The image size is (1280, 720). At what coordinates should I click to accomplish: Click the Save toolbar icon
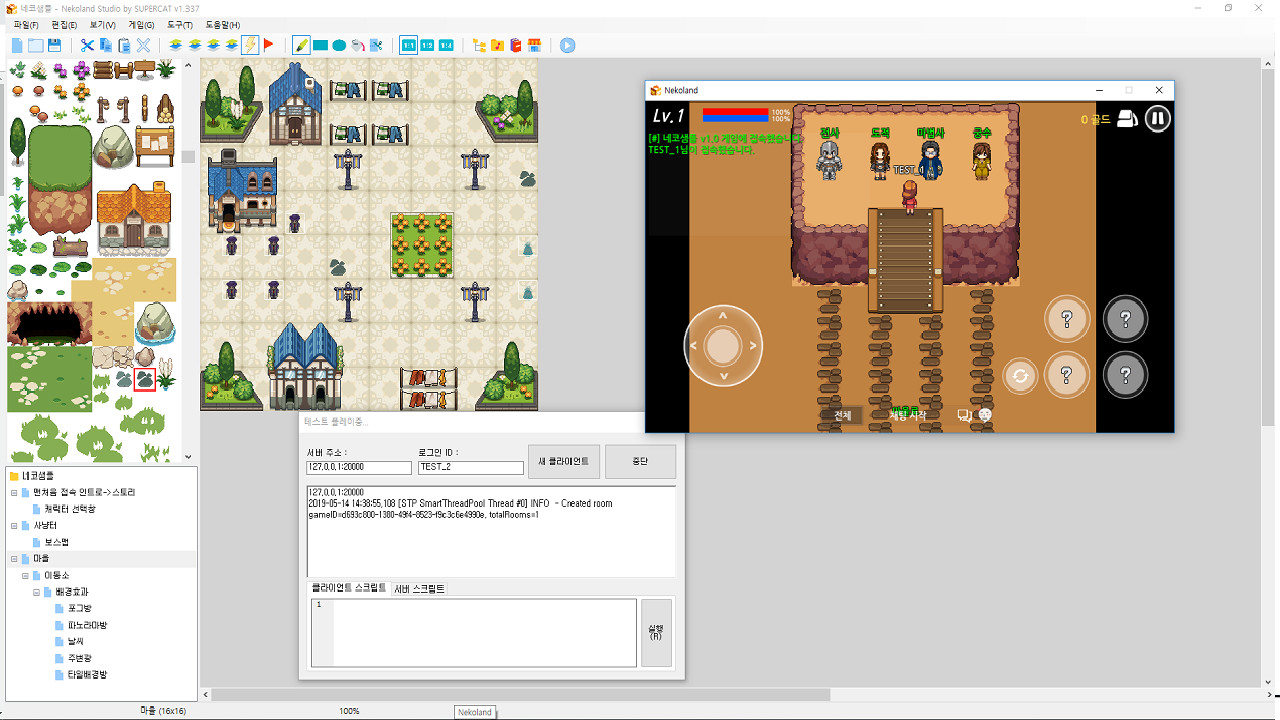pos(56,45)
